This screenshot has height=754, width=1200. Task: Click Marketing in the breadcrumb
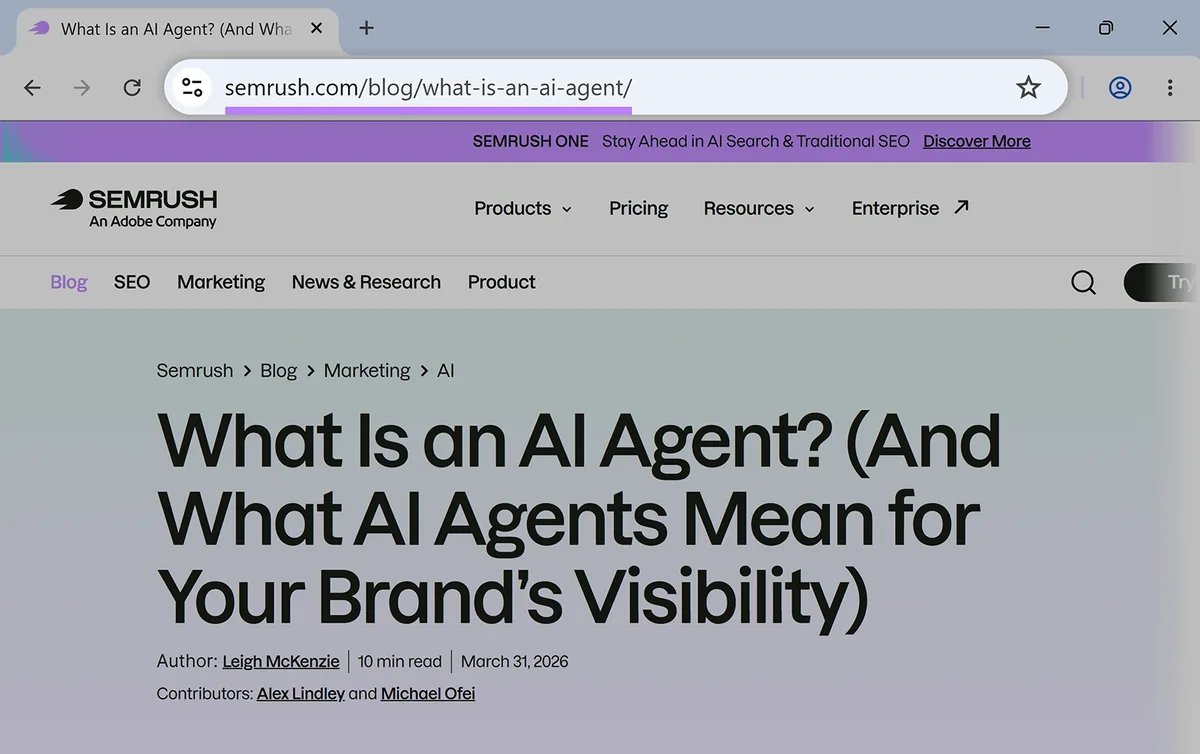click(367, 370)
